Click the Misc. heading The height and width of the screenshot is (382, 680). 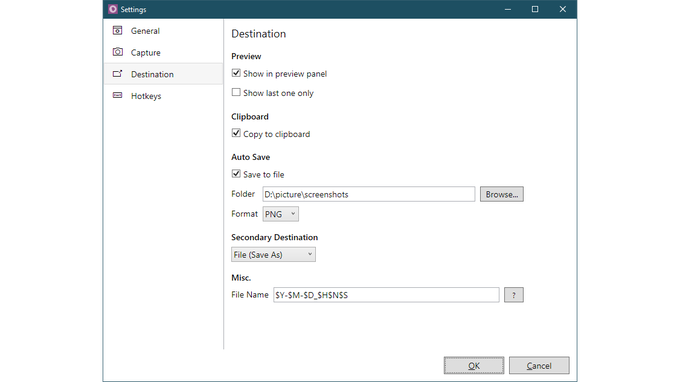[241, 278]
